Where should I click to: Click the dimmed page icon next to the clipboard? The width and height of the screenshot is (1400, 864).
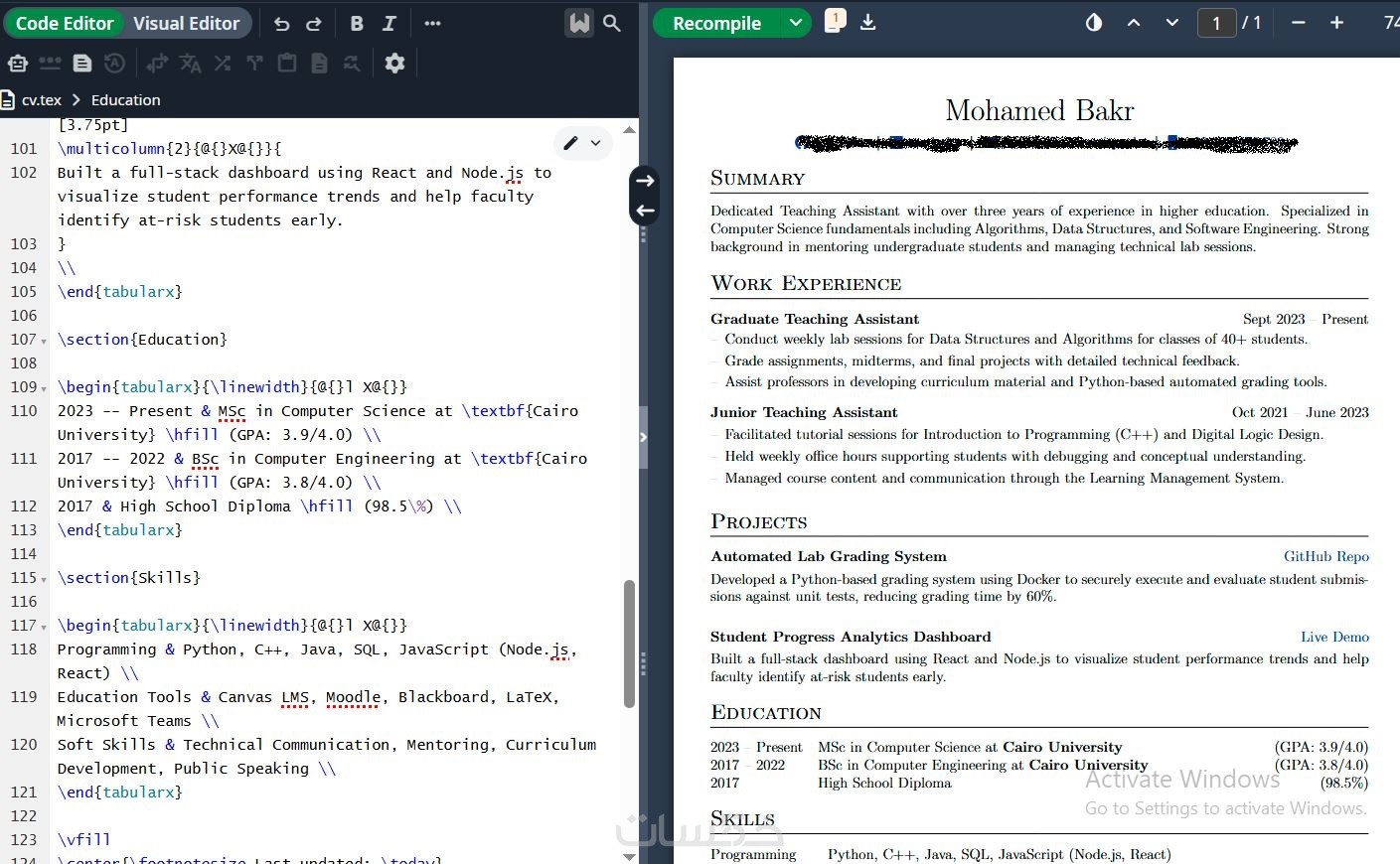[x=319, y=64]
